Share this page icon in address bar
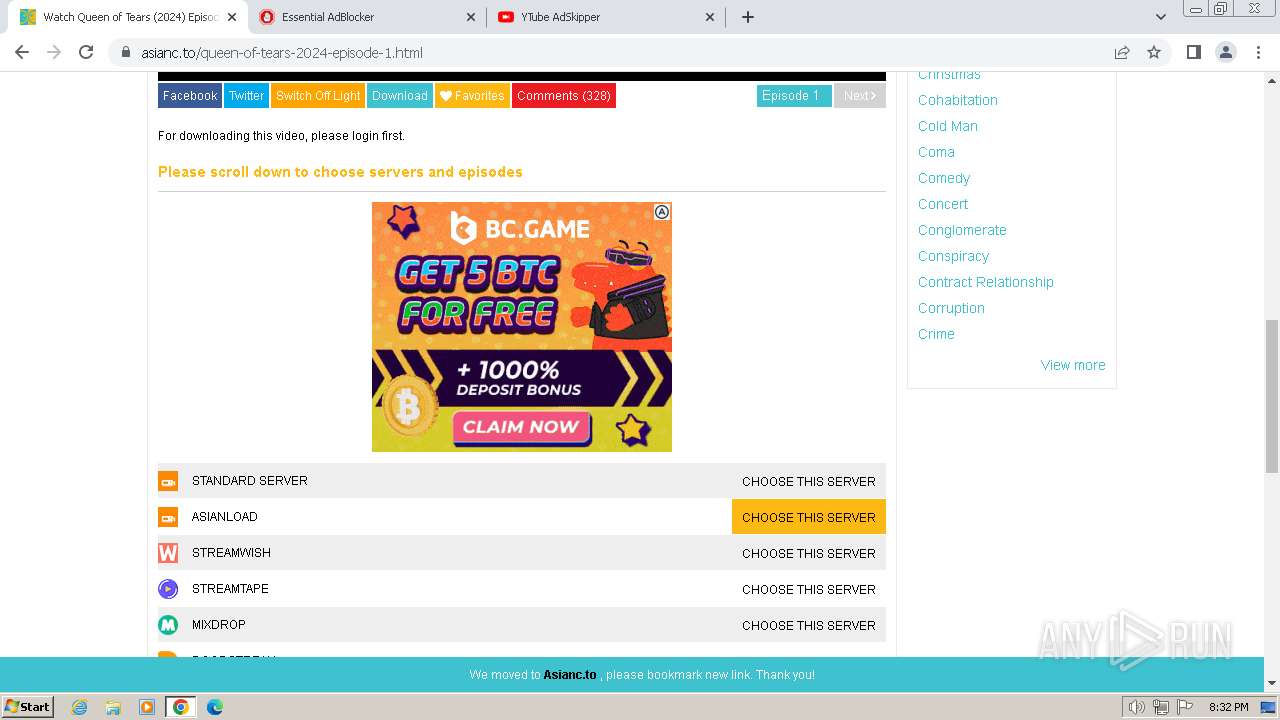 coord(1122,52)
